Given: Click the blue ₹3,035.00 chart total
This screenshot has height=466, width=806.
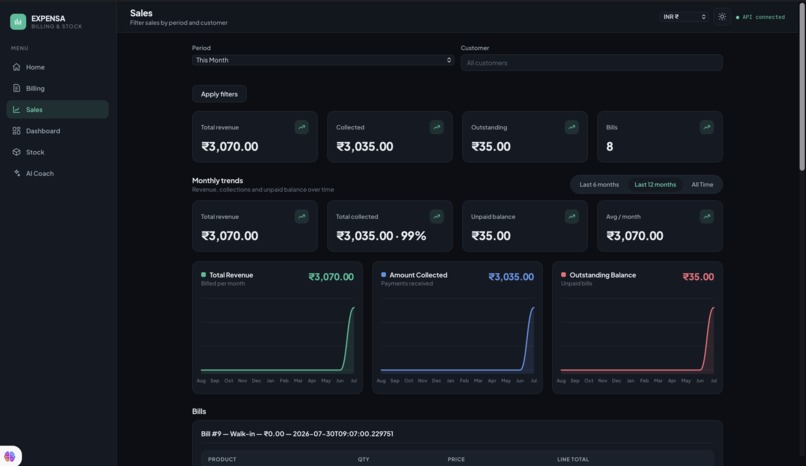Looking at the screenshot, I should pos(511,276).
